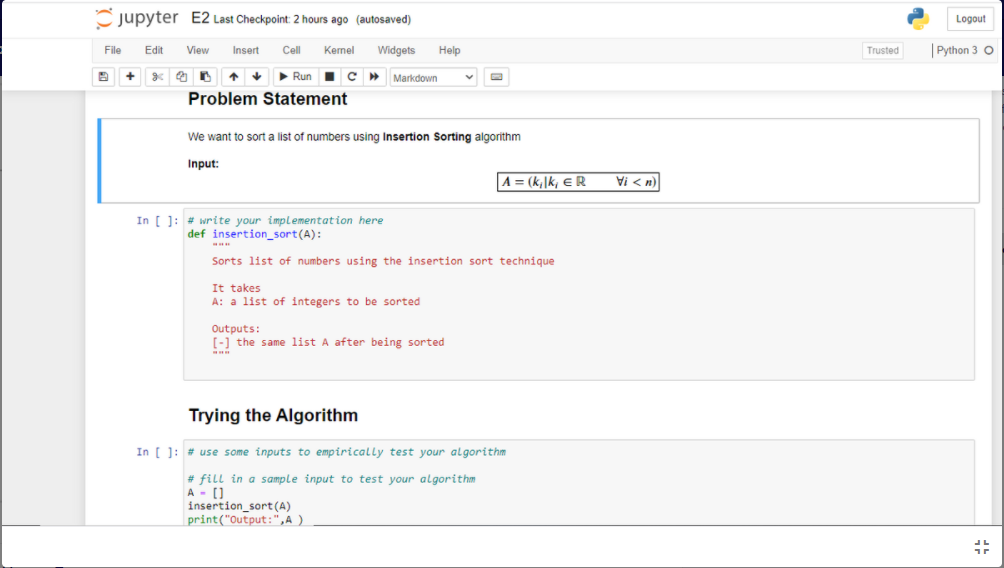Open the Kernel menu

click(x=339, y=50)
